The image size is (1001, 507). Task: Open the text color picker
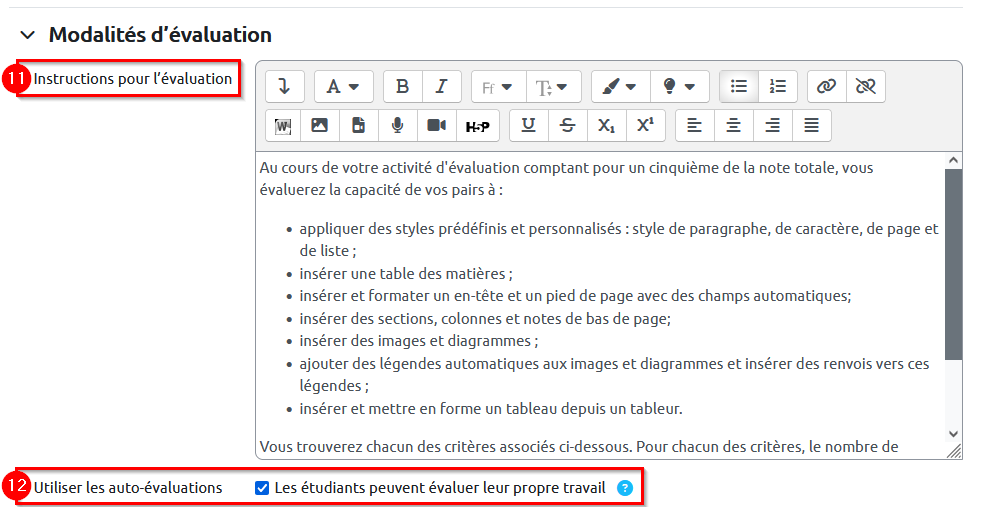point(620,87)
